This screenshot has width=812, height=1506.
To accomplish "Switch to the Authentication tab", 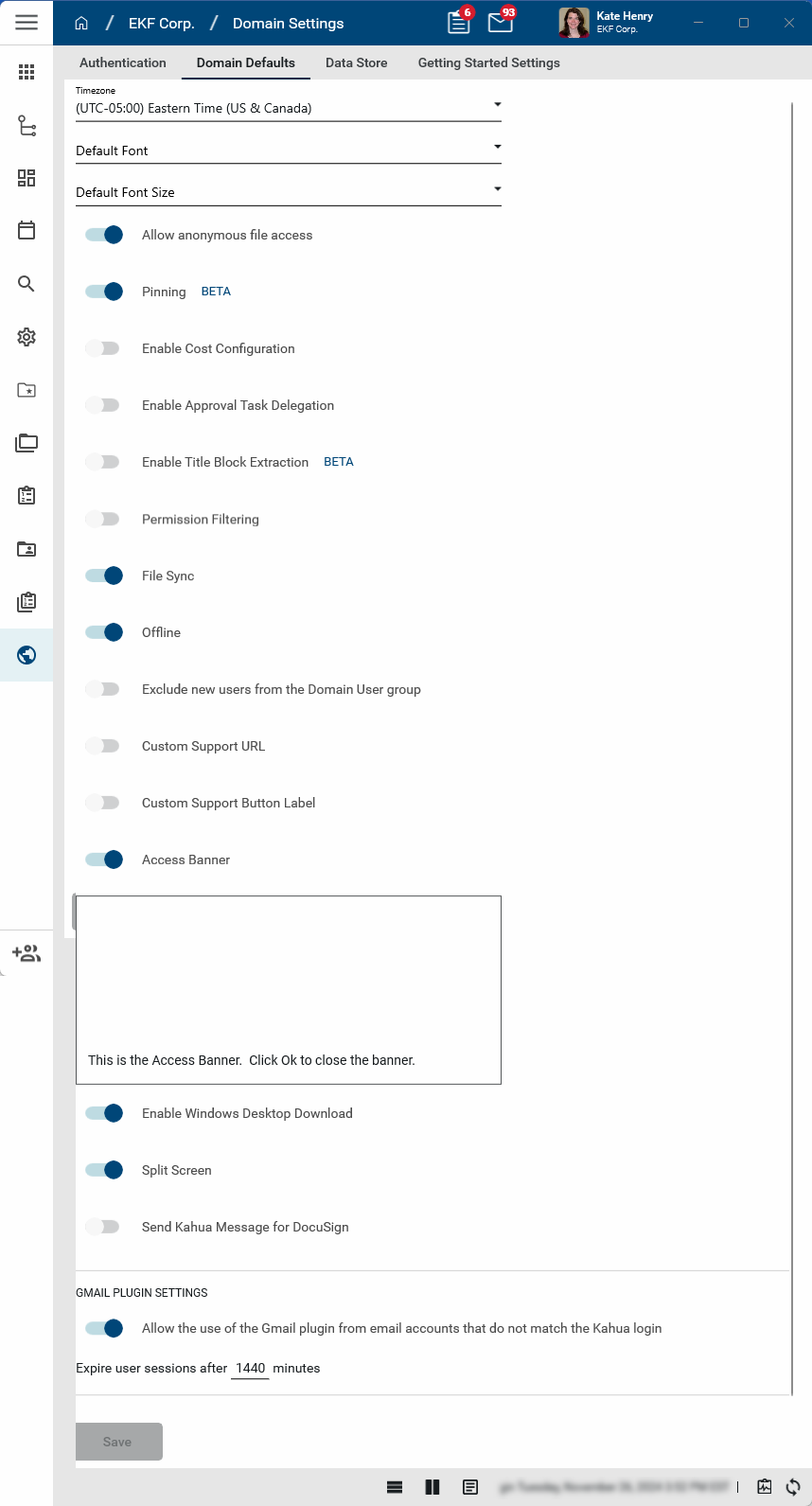I will pyautogui.click(x=123, y=62).
